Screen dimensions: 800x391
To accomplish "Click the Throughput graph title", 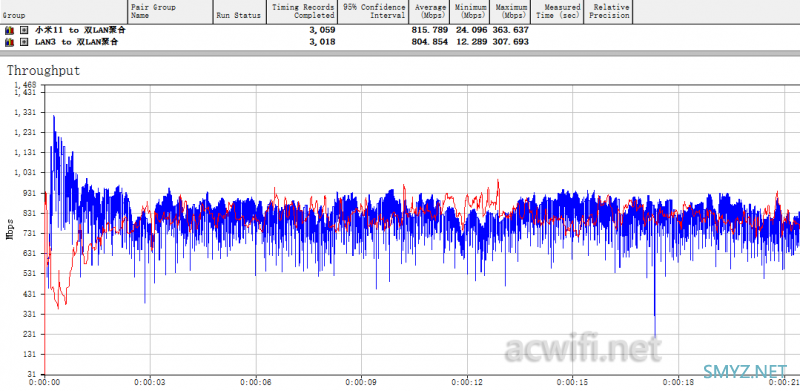I will (x=43, y=70).
